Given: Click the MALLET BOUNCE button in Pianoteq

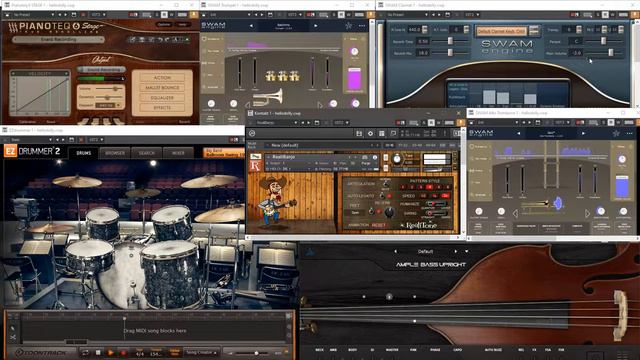Looking at the screenshot, I should 162,88.
